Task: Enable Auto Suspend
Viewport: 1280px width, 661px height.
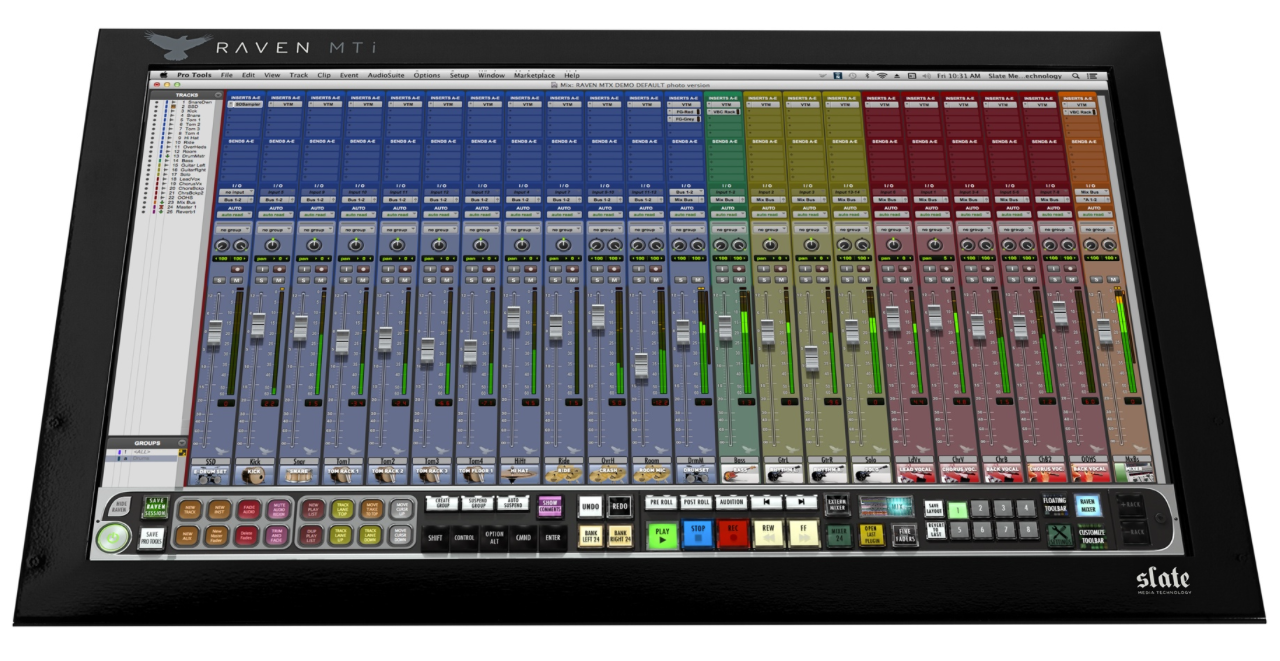Action: [x=513, y=502]
